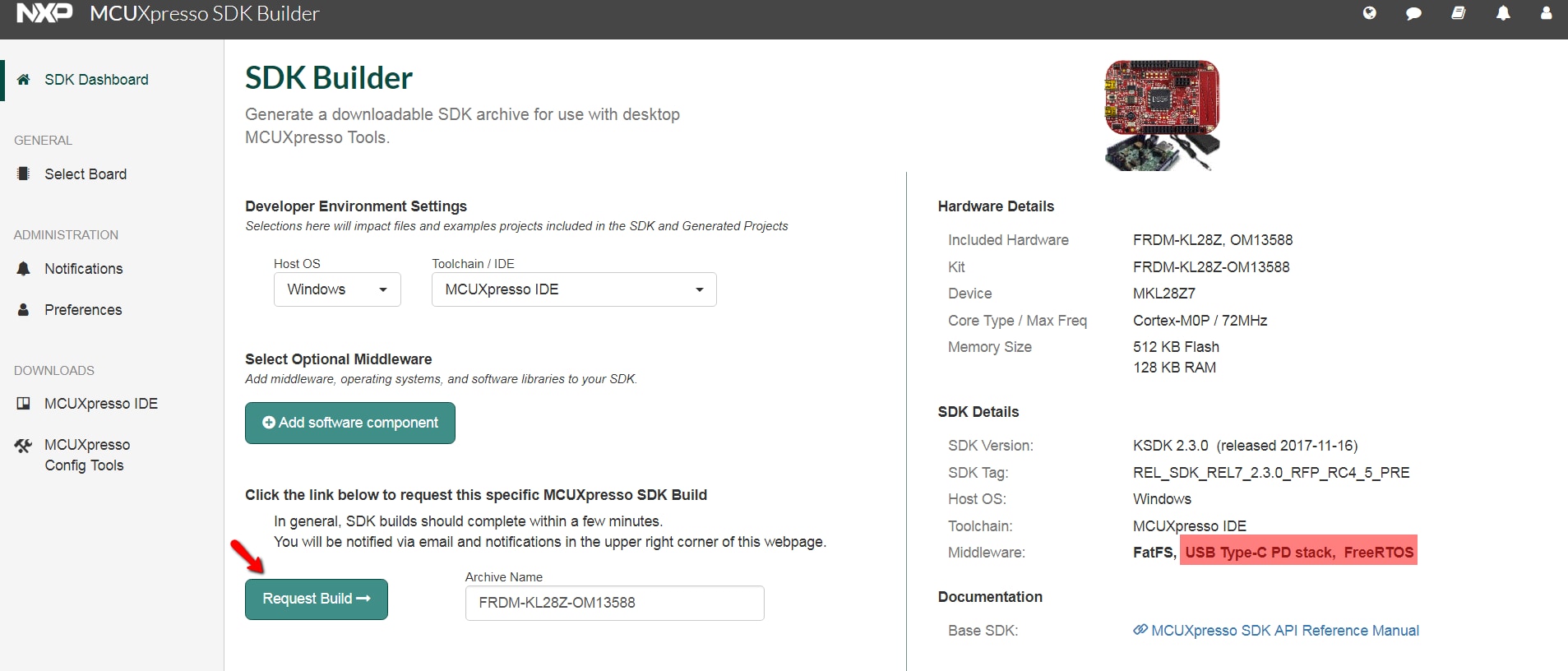
Task: Click the user account icon
Action: 1546,13
